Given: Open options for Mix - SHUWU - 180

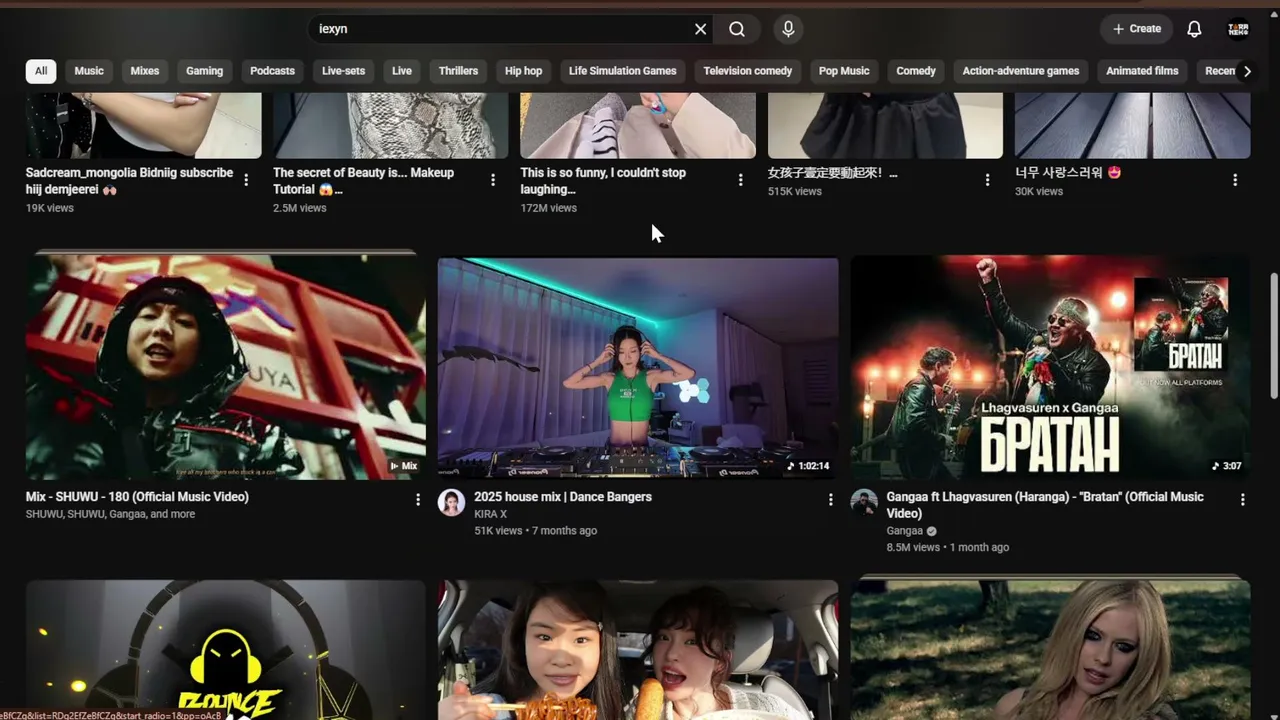Looking at the screenshot, I should point(418,499).
